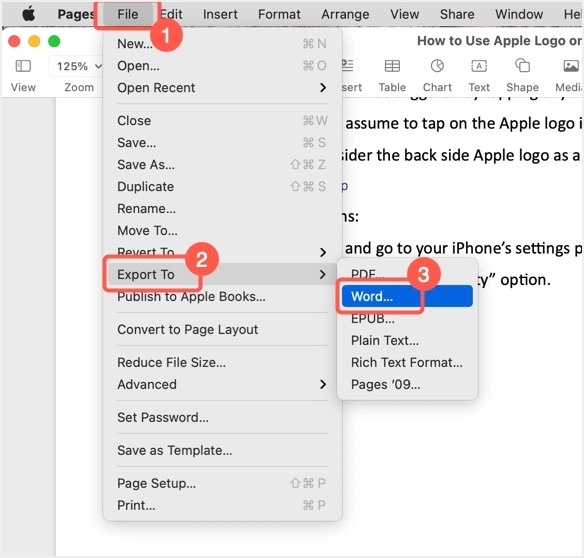The width and height of the screenshot is (584, 558).
Task: Choose Duplicate menu item
Action: 222,186
